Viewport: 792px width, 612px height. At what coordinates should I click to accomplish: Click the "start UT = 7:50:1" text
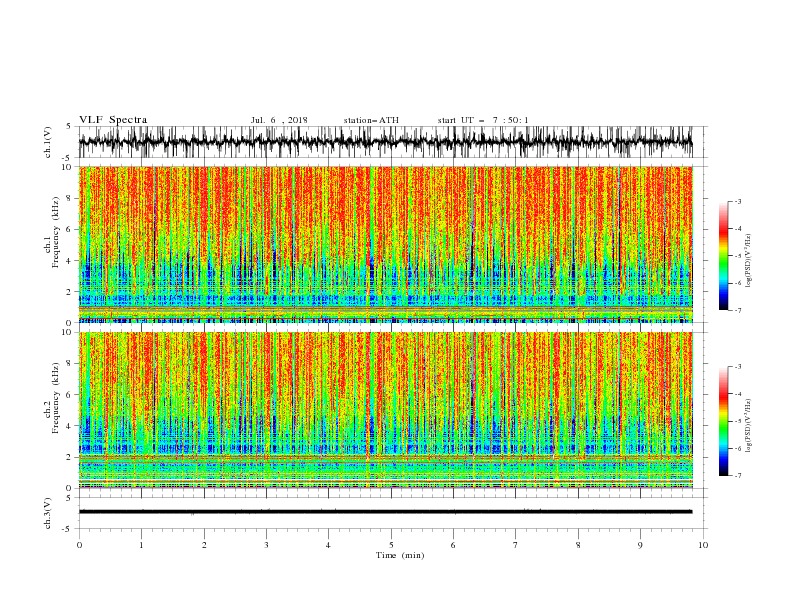[x=483, y=120]
